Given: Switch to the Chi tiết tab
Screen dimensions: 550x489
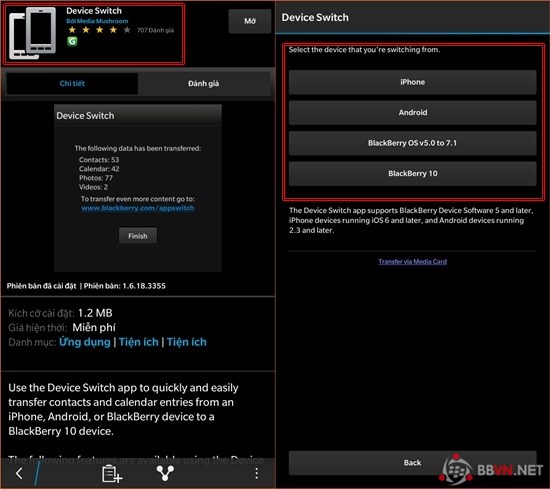Looking at the screenshot, I should pos(72,83).
